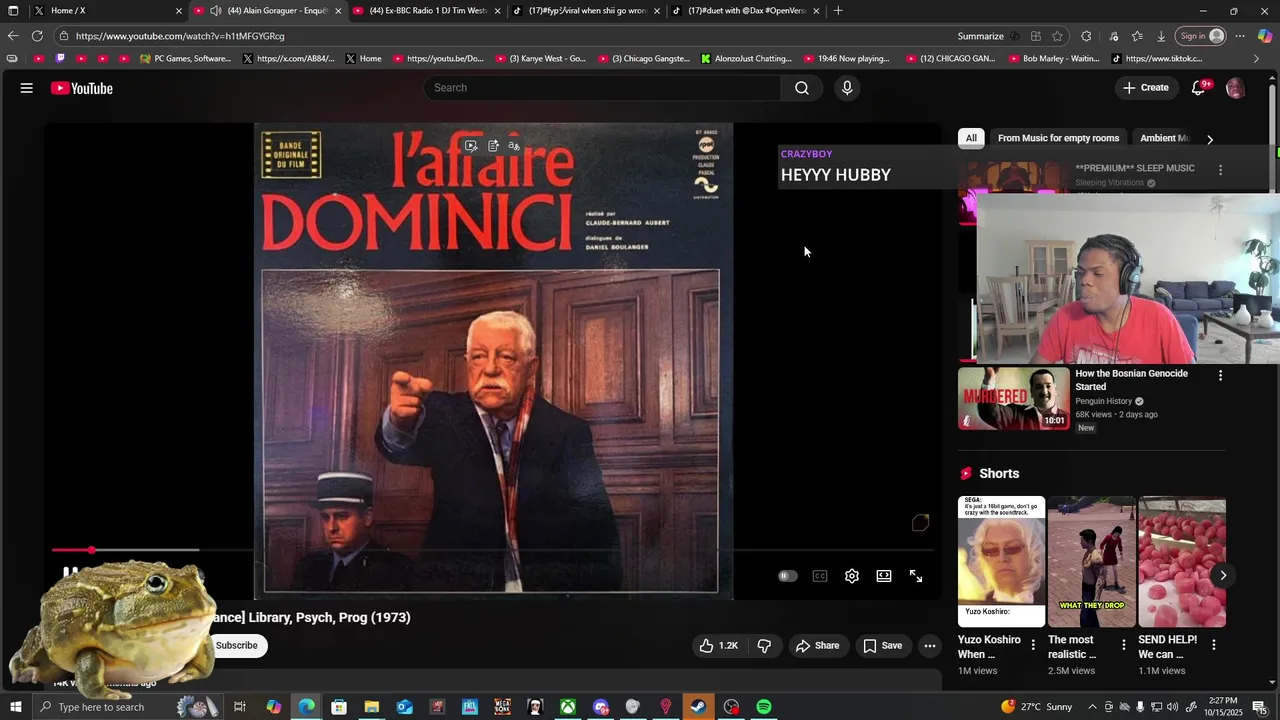Open SEND HELP short thumbnail
The width and height of the screenshot is (1280, 720).
1182,562
